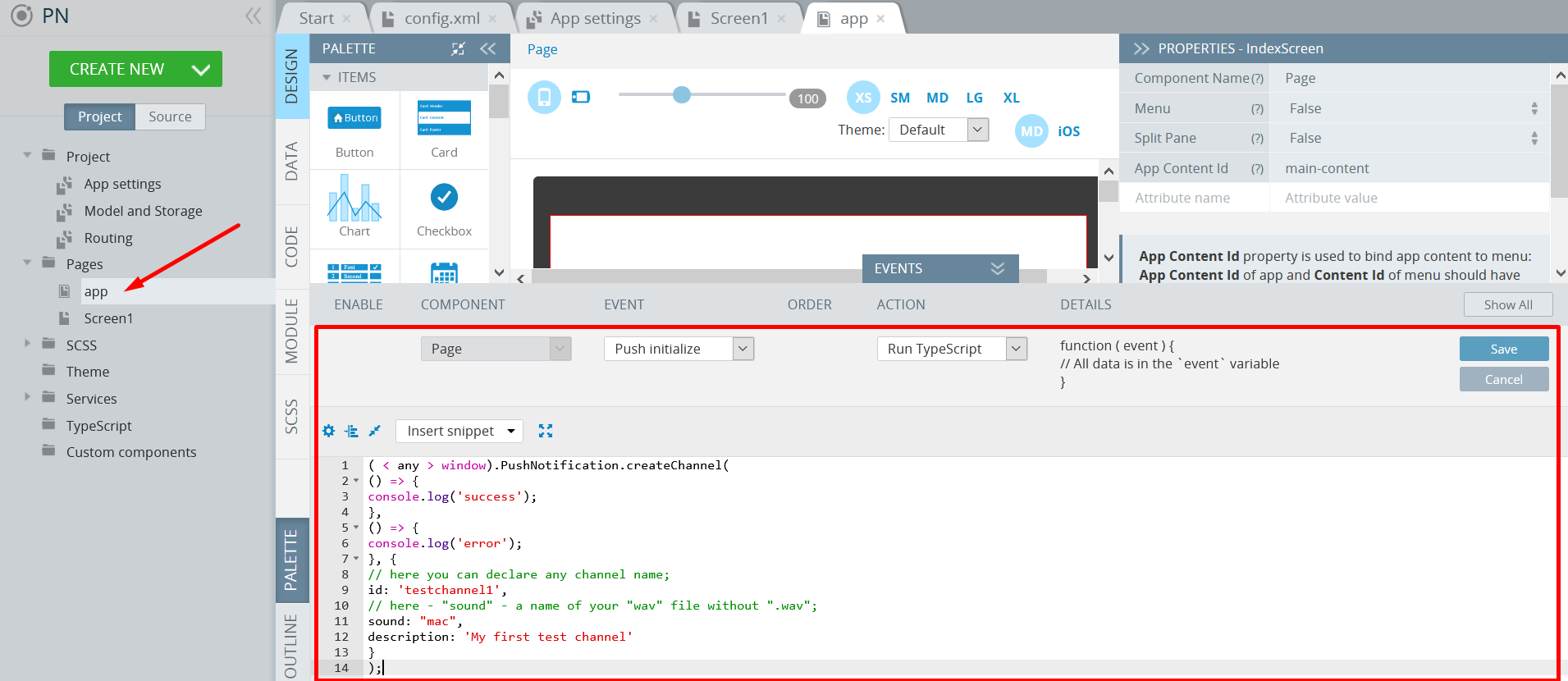Close the App settings tab
This screenshot has height=681, width=1568.
[653, 18]
